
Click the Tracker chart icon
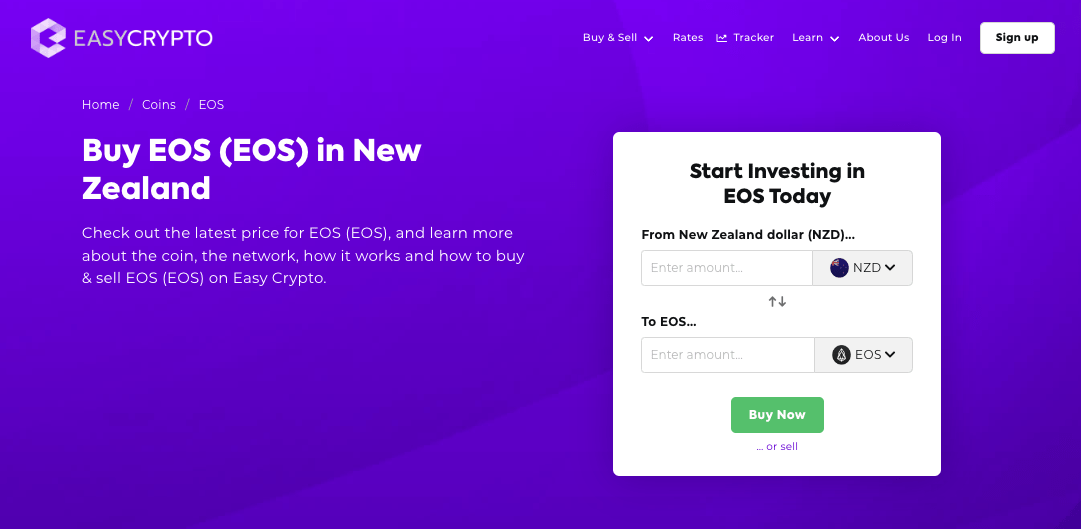tap(722, 38)
